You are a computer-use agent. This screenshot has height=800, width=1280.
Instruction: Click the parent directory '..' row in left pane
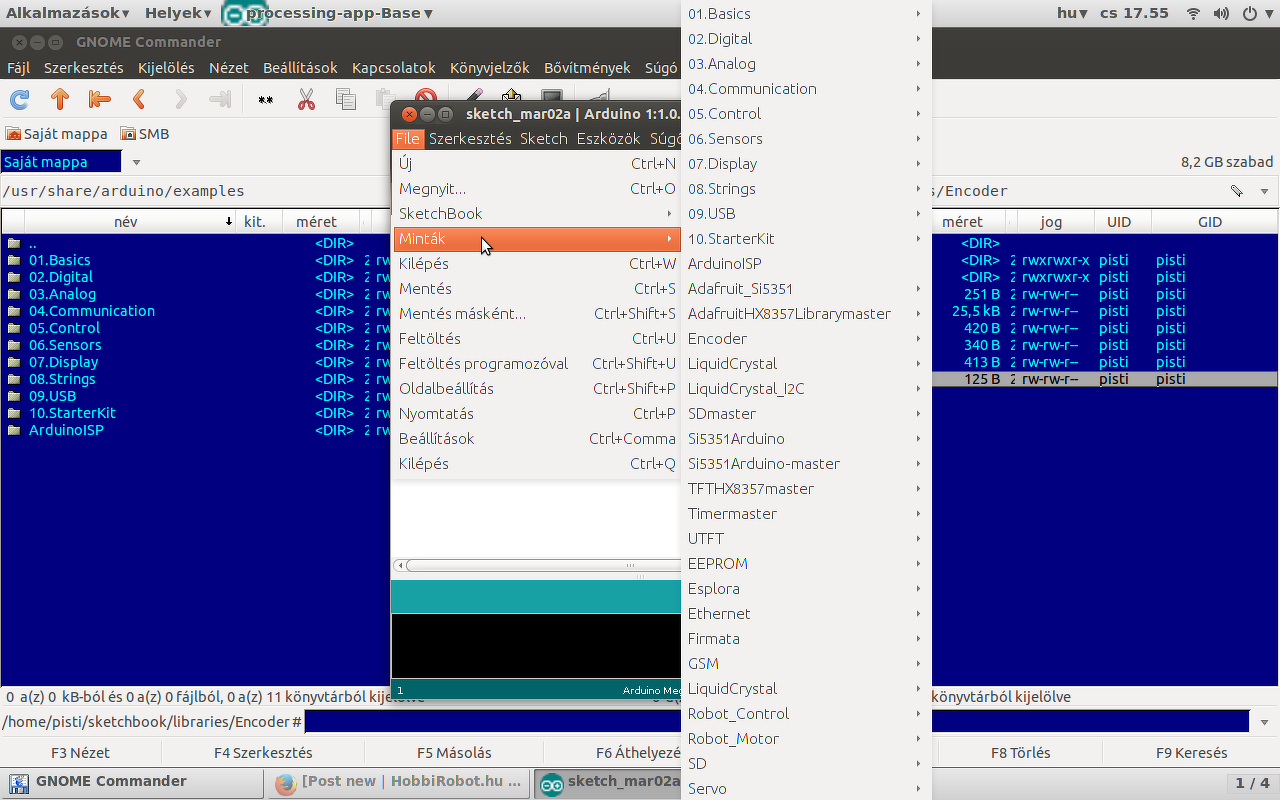pos(195,243)
